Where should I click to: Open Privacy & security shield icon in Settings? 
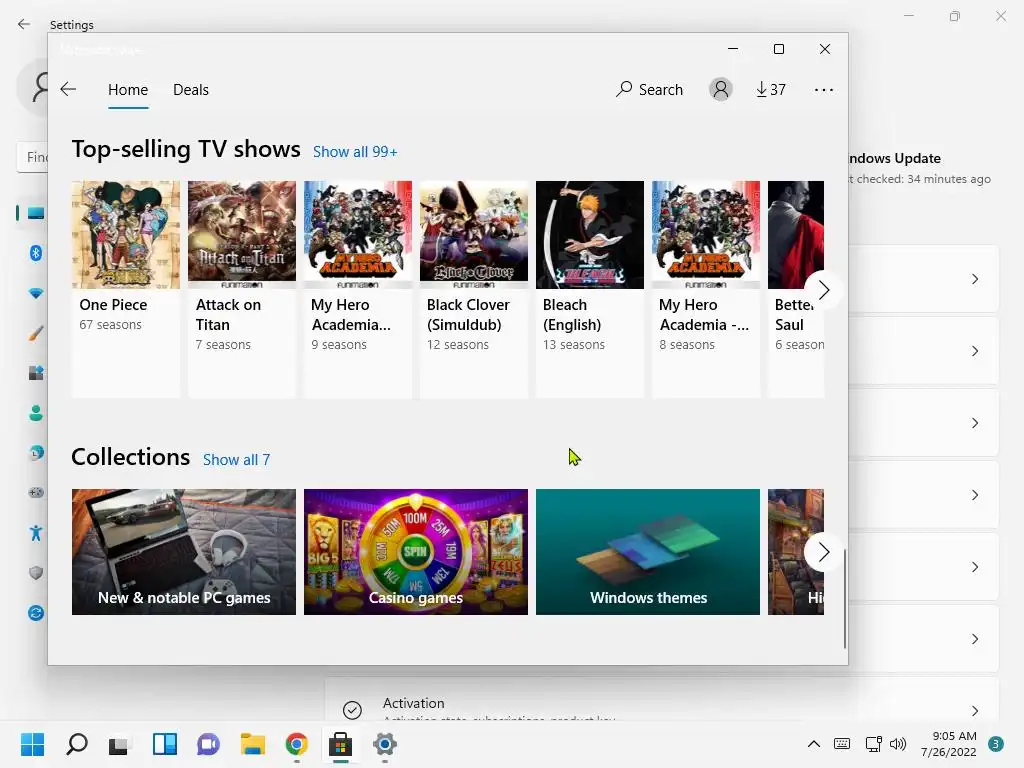coord(36,573)
